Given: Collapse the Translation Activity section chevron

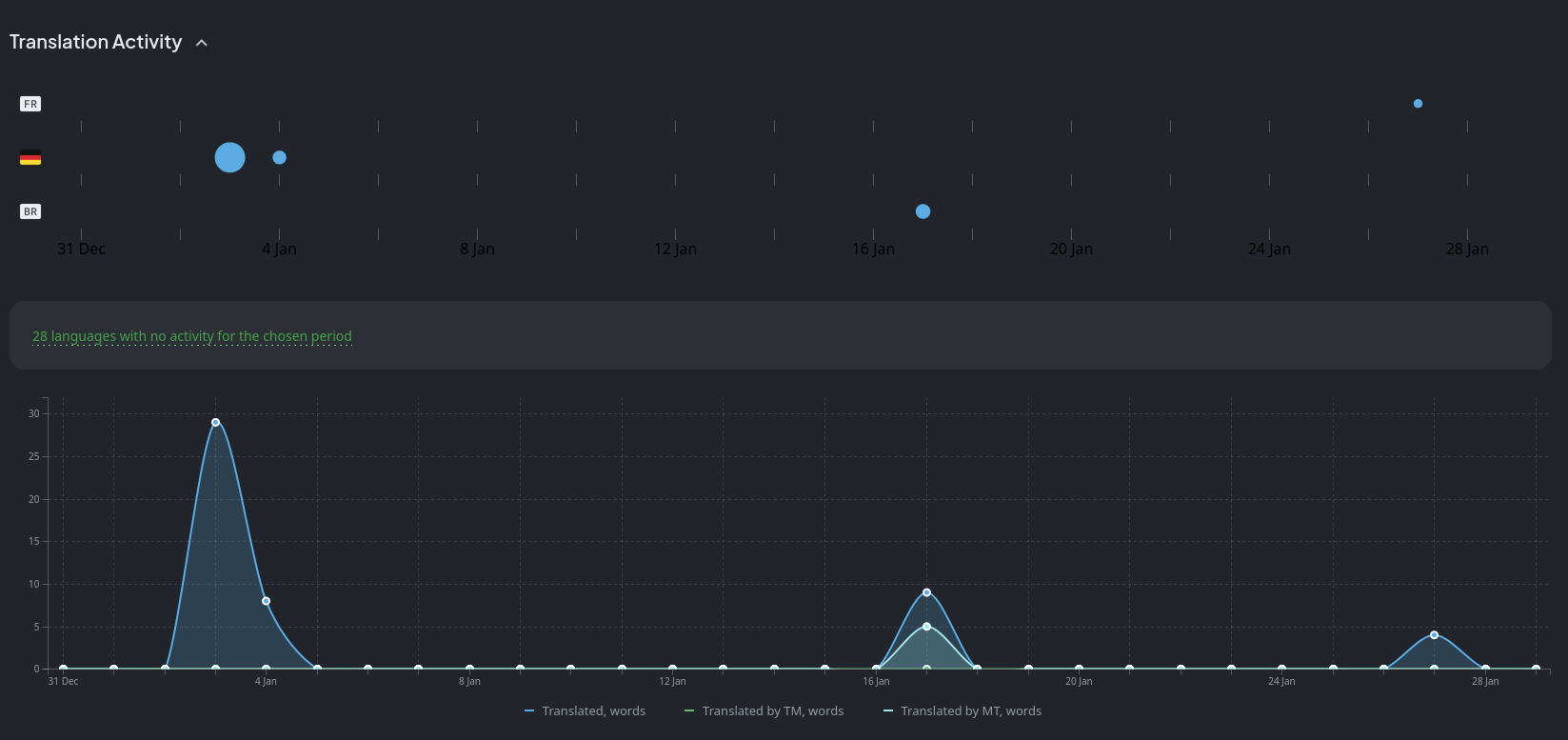Looking at the screenshot, I should 202,43.
